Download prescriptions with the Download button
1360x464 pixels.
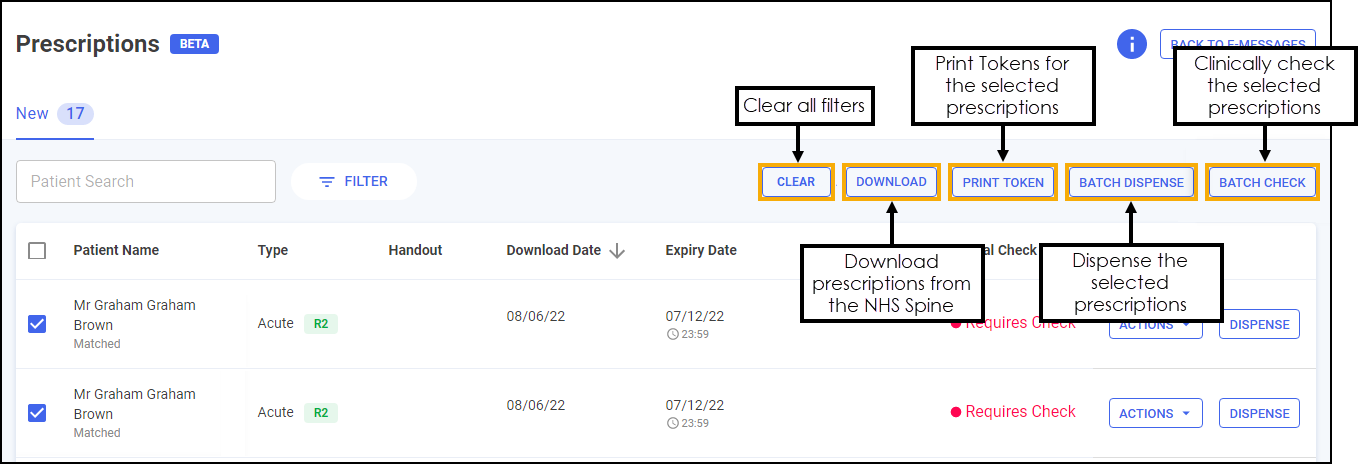[891, 182]
